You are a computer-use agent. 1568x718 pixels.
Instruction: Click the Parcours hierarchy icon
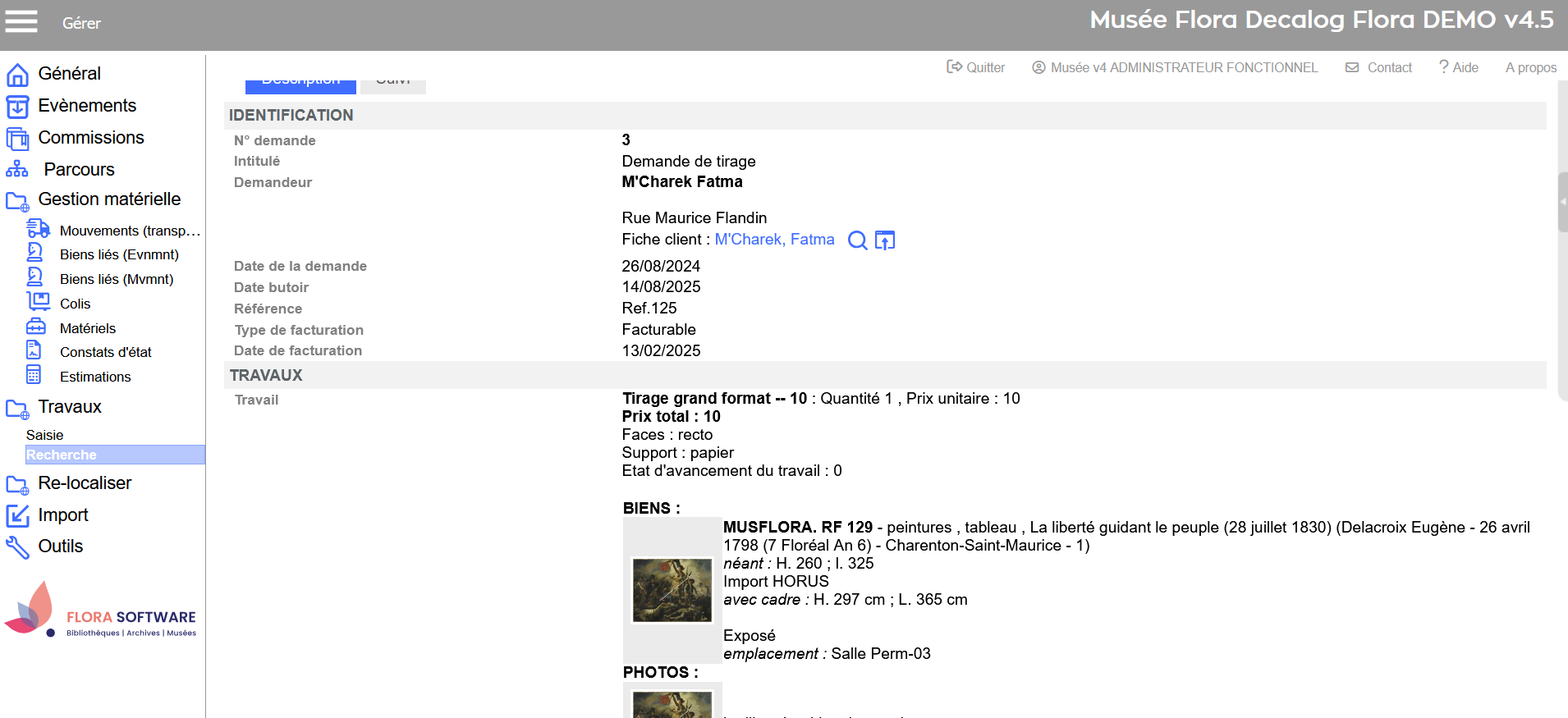point(17,170)
